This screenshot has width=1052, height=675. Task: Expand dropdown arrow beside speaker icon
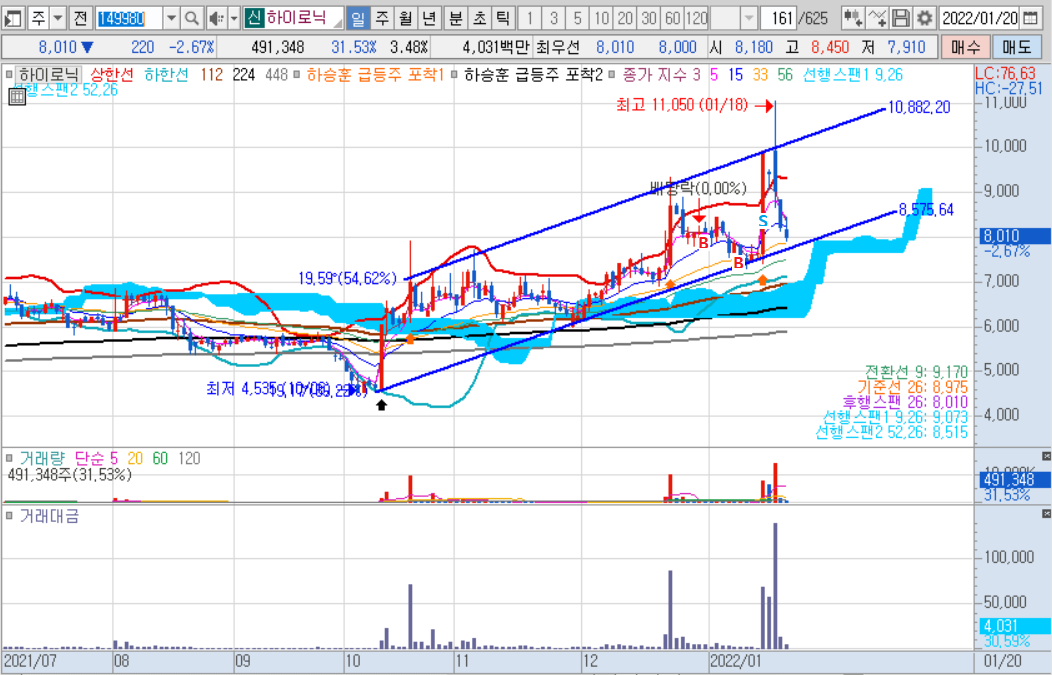(x=233, y=18)
